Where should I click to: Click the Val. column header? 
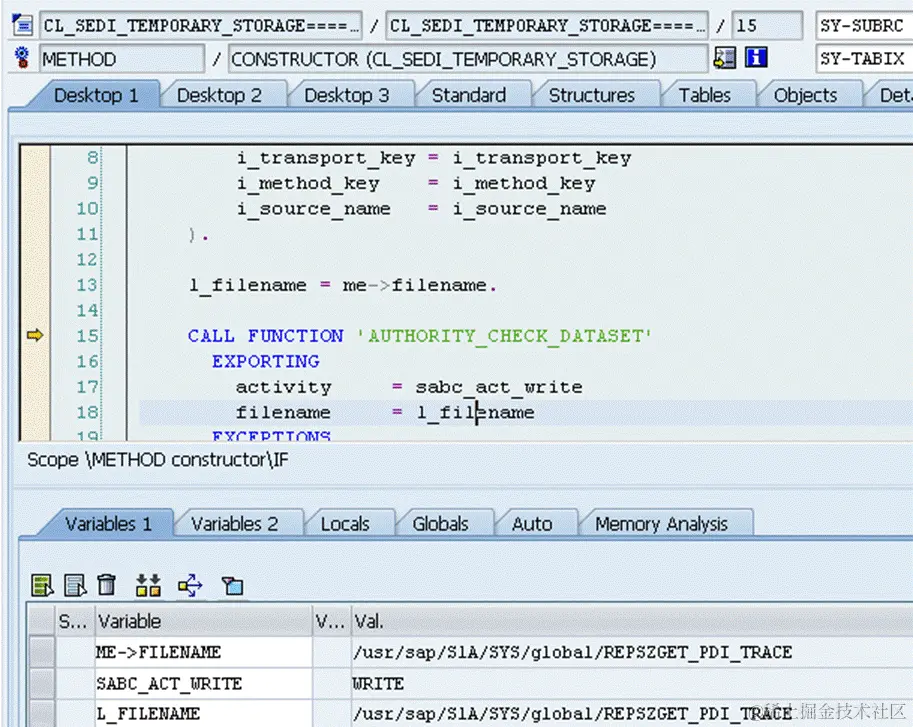coord(632,621)
